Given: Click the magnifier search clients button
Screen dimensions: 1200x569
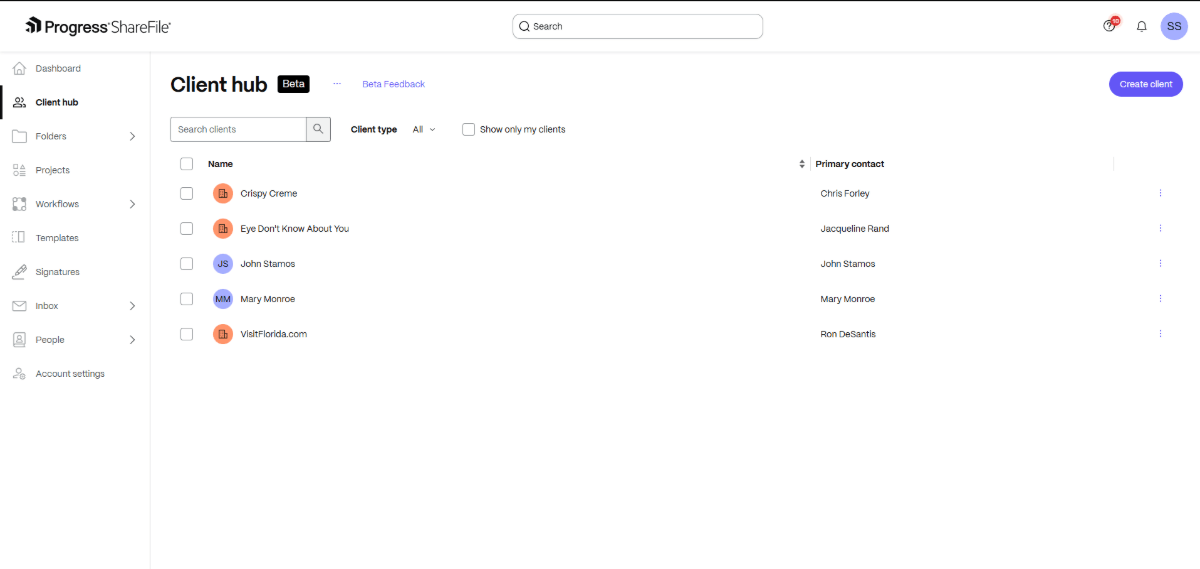Looking at the screenshot, I should point(318,129).
